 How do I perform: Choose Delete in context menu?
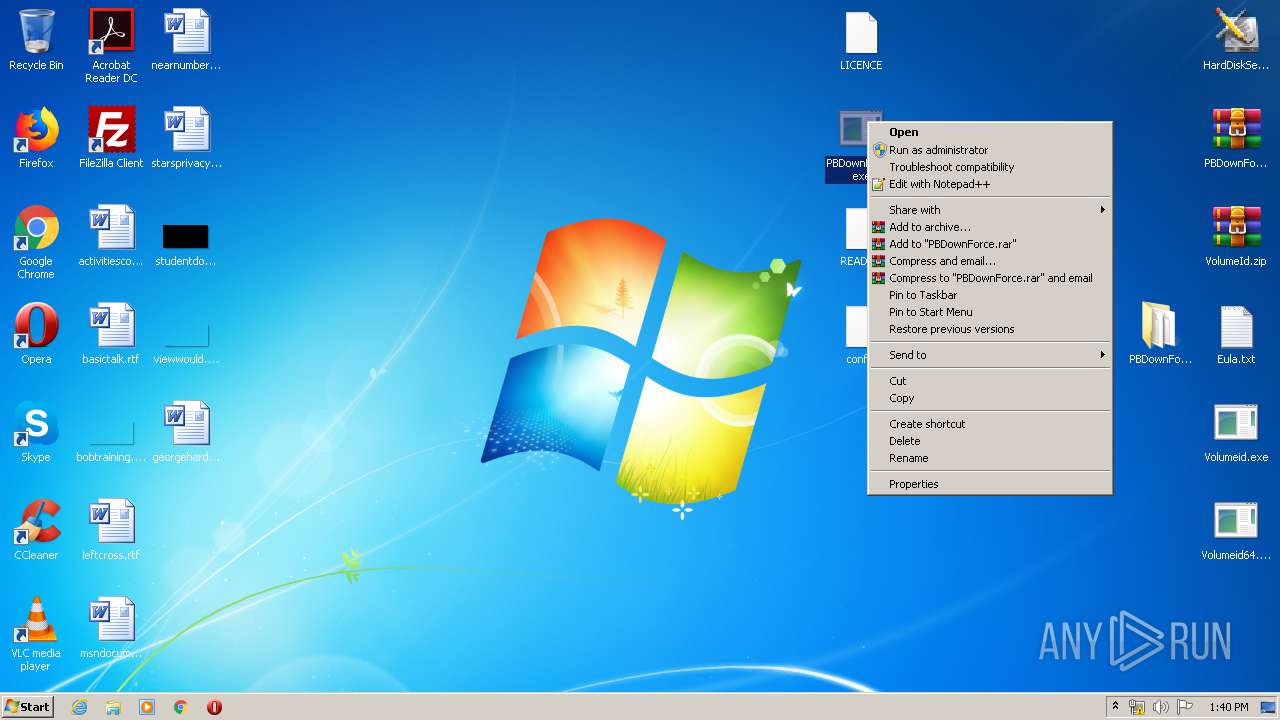(990, 441)
